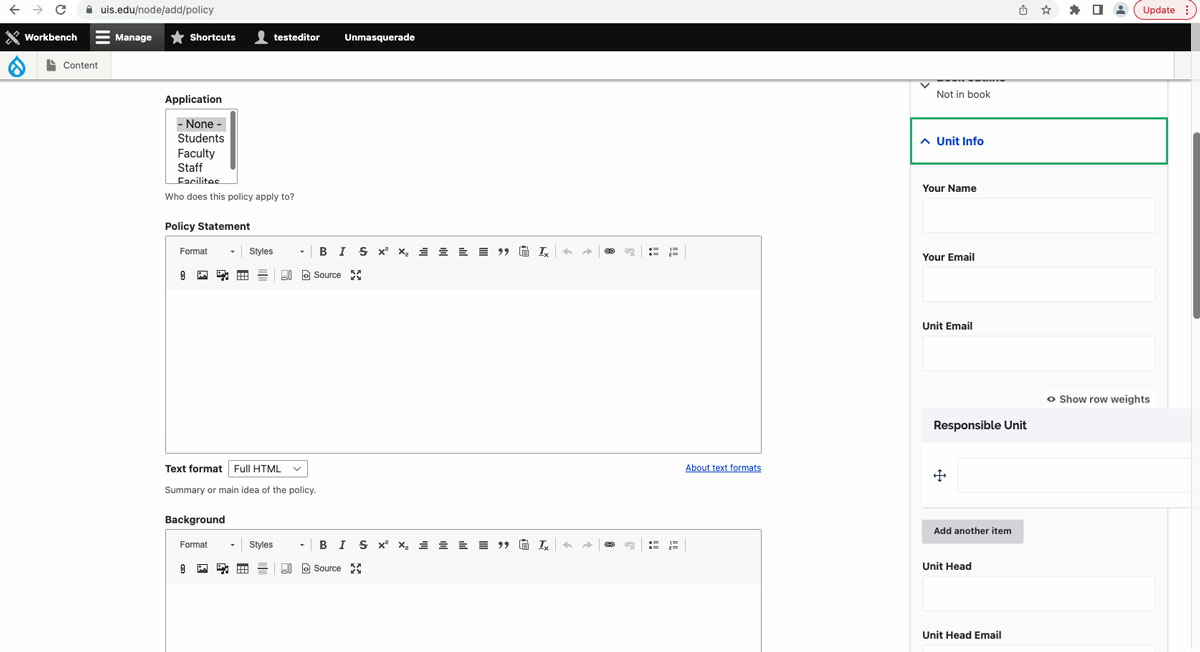Image resolution: width=1200 pixels, height=652 pixels.
Task: Focus the Your Email field
Action: coord(1039,284)
